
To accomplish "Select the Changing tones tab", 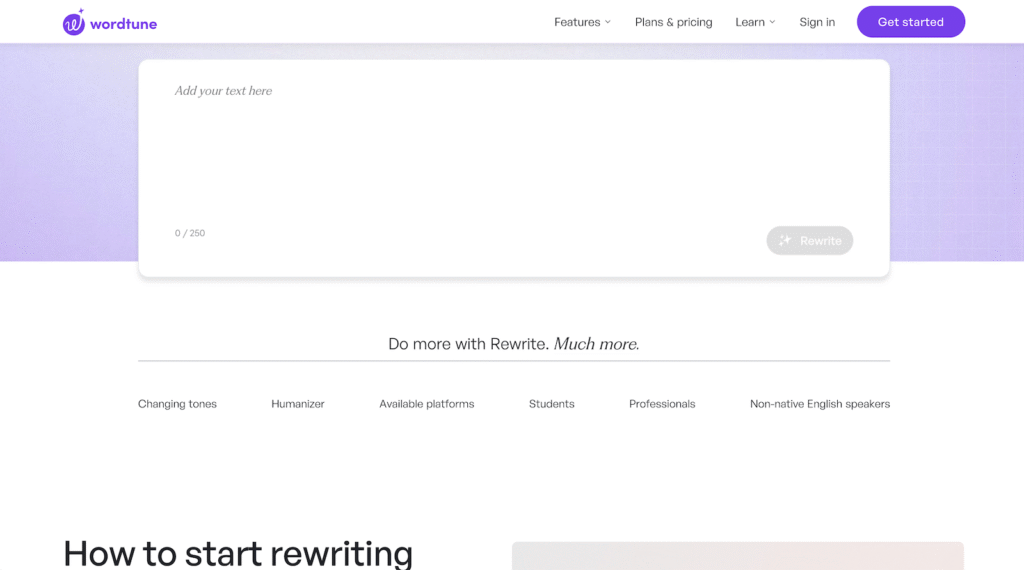I will (x=177, y=404).
